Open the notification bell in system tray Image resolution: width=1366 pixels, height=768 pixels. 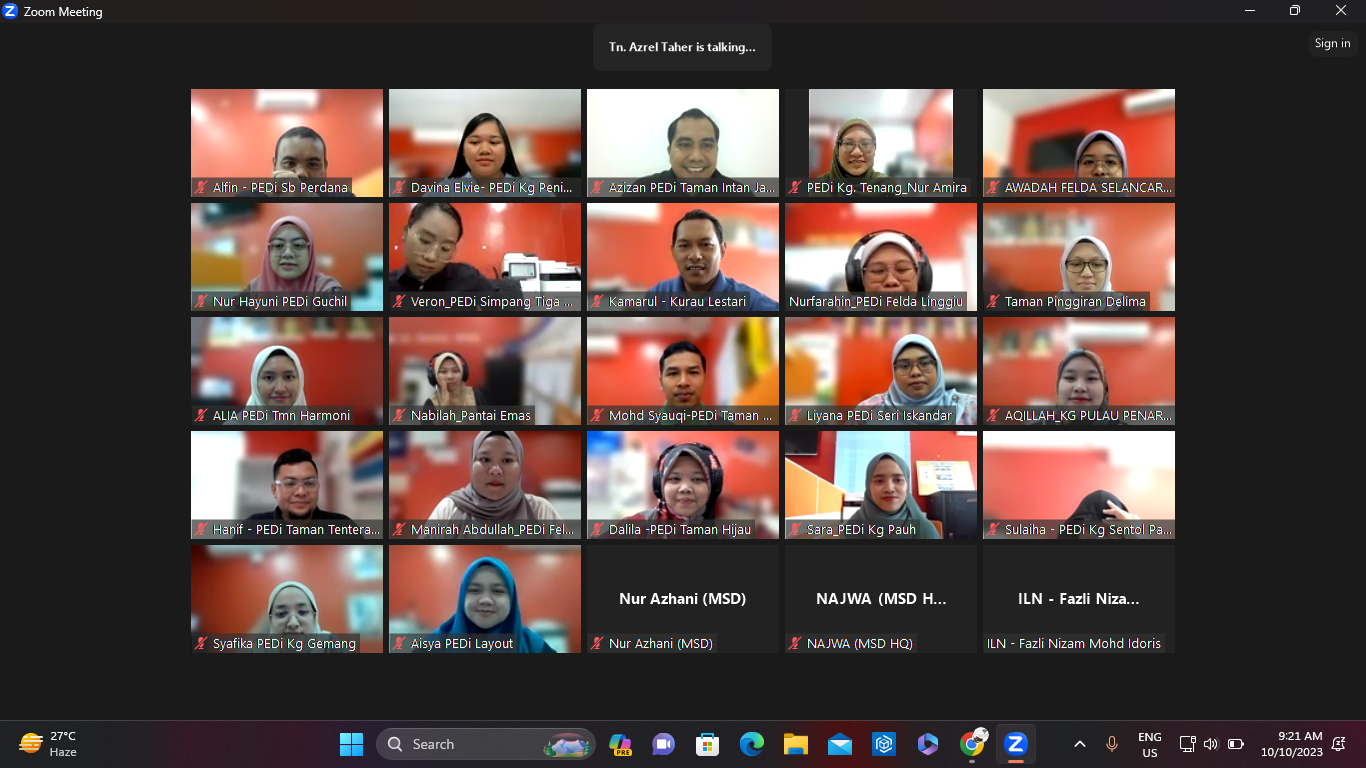1338,744
